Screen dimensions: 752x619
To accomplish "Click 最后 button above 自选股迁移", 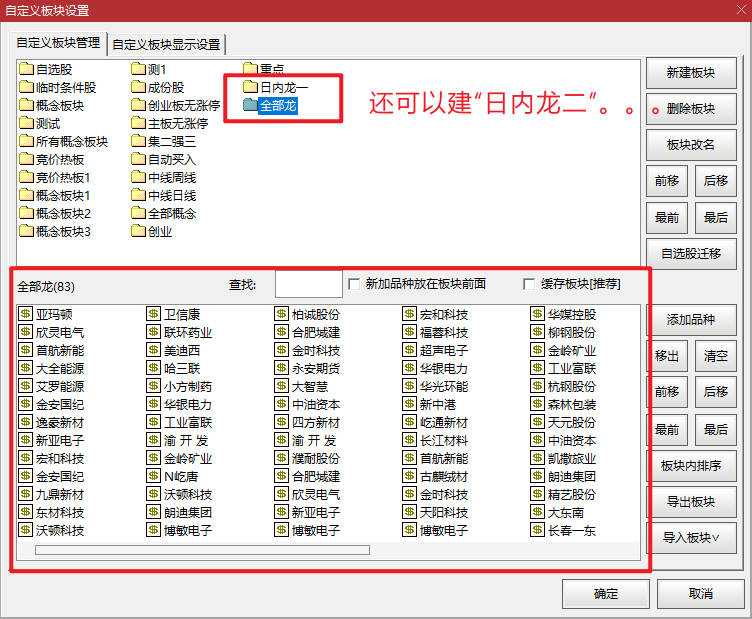I will point(716,218).
